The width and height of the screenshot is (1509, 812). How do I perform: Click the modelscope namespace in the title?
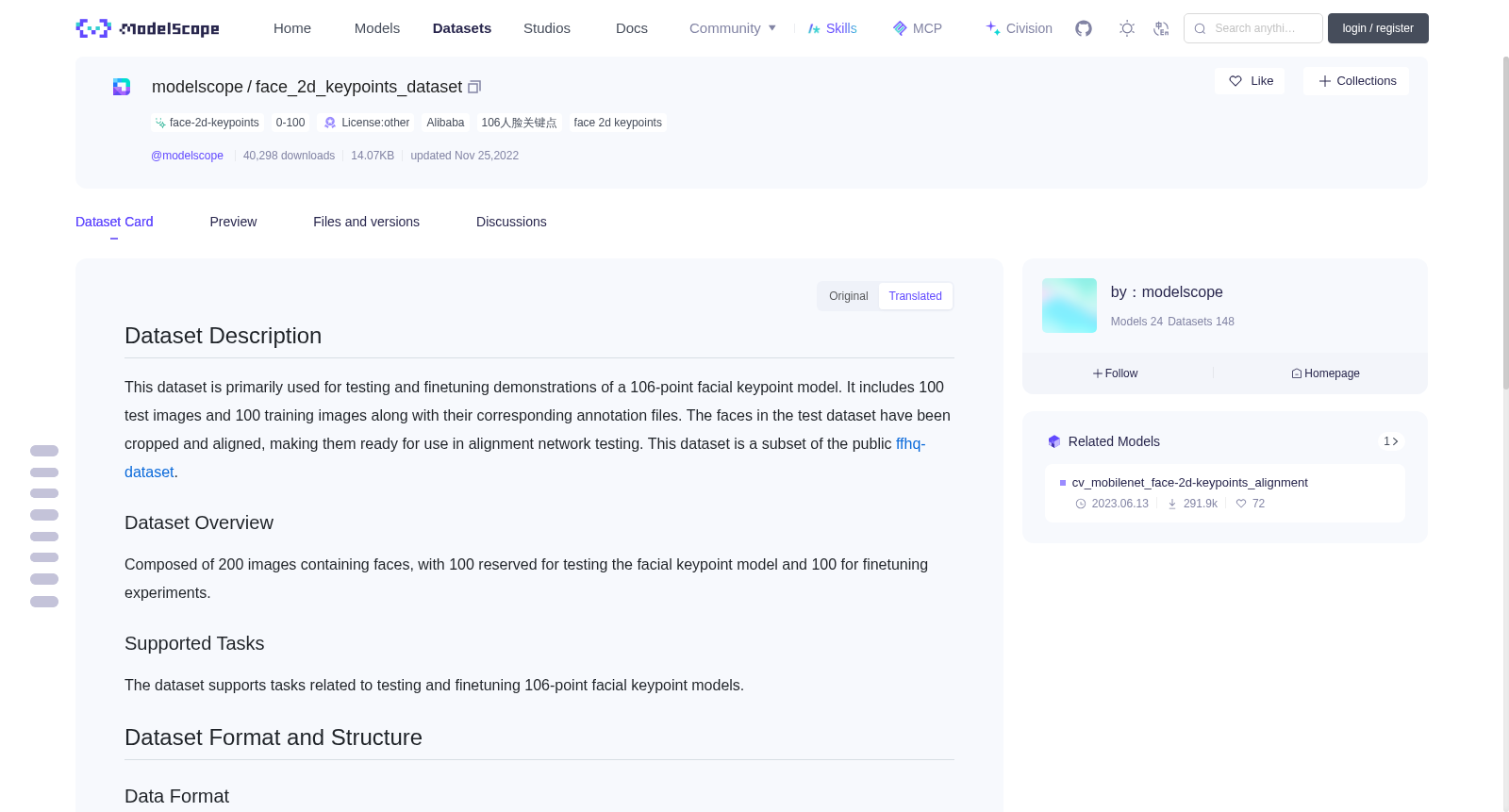pyautogui.click(x=197, y=87)
